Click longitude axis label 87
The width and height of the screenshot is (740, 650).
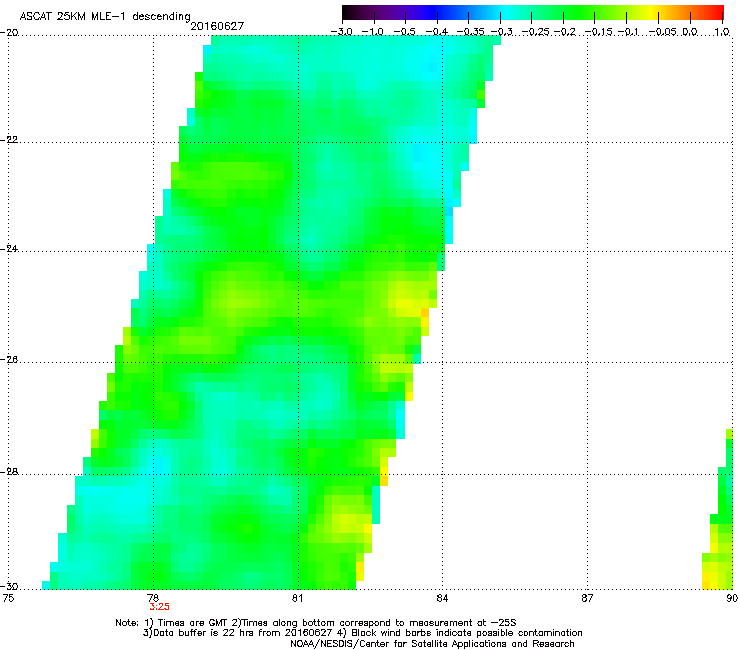pos(587,598)
